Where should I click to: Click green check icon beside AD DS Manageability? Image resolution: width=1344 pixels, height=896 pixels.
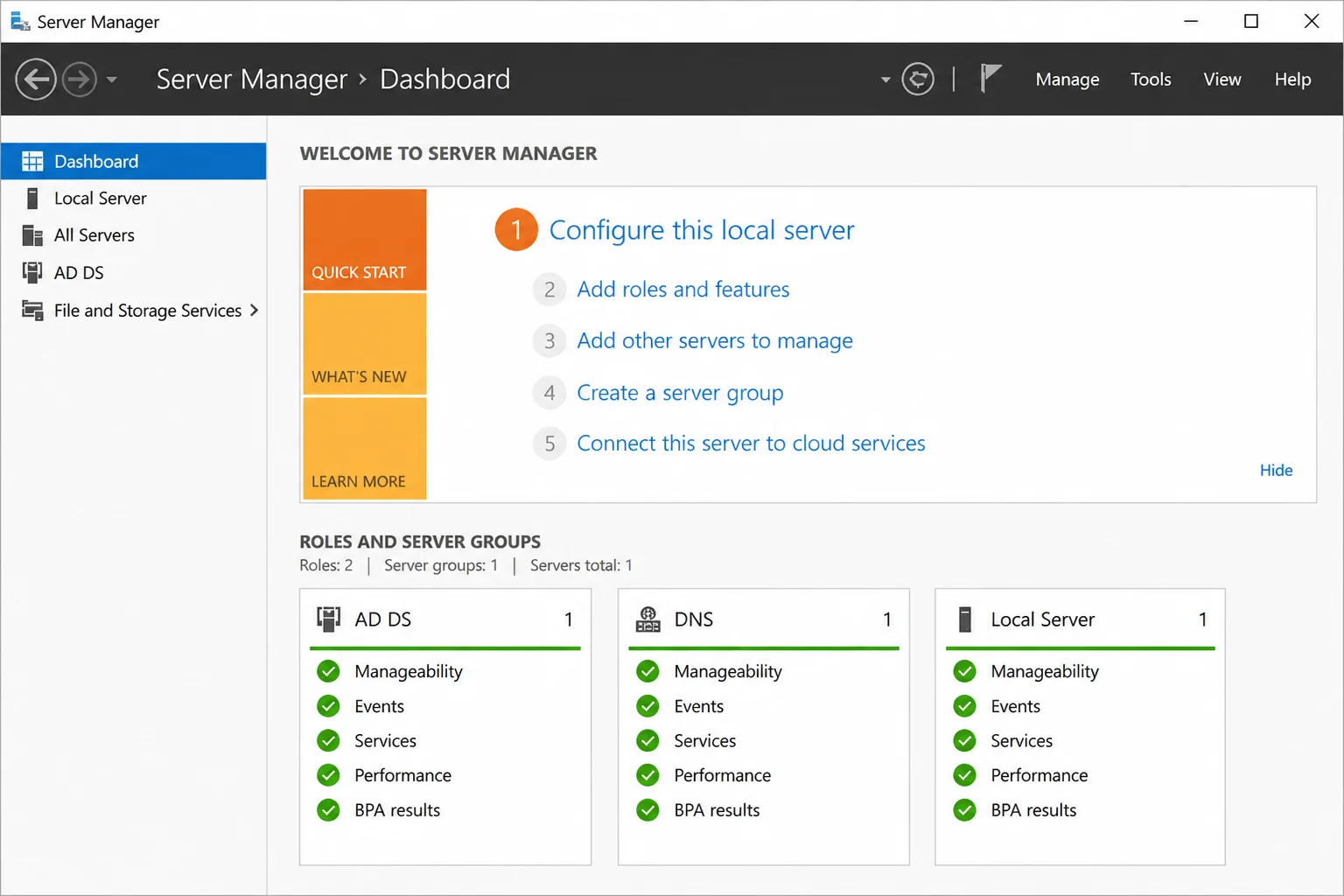(x=328, y=671)
